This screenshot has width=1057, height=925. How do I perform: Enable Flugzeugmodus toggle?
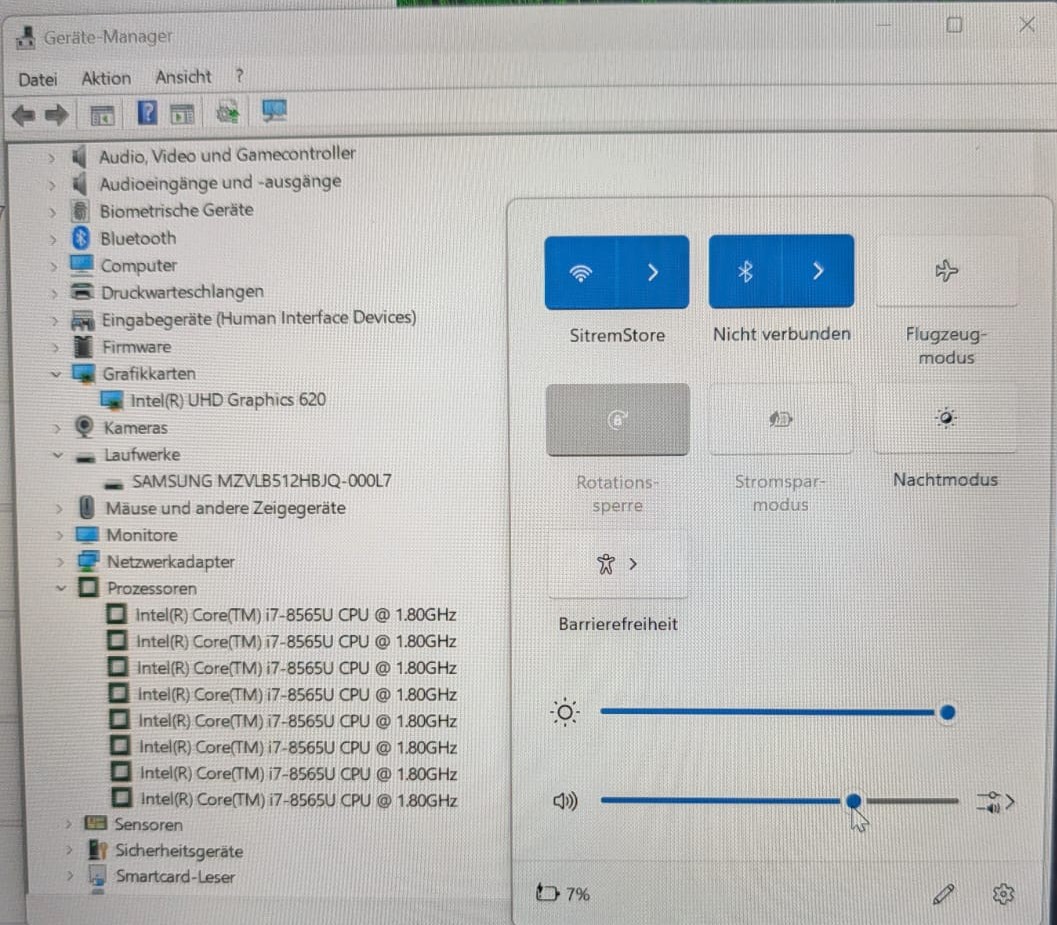coord(946,271)
